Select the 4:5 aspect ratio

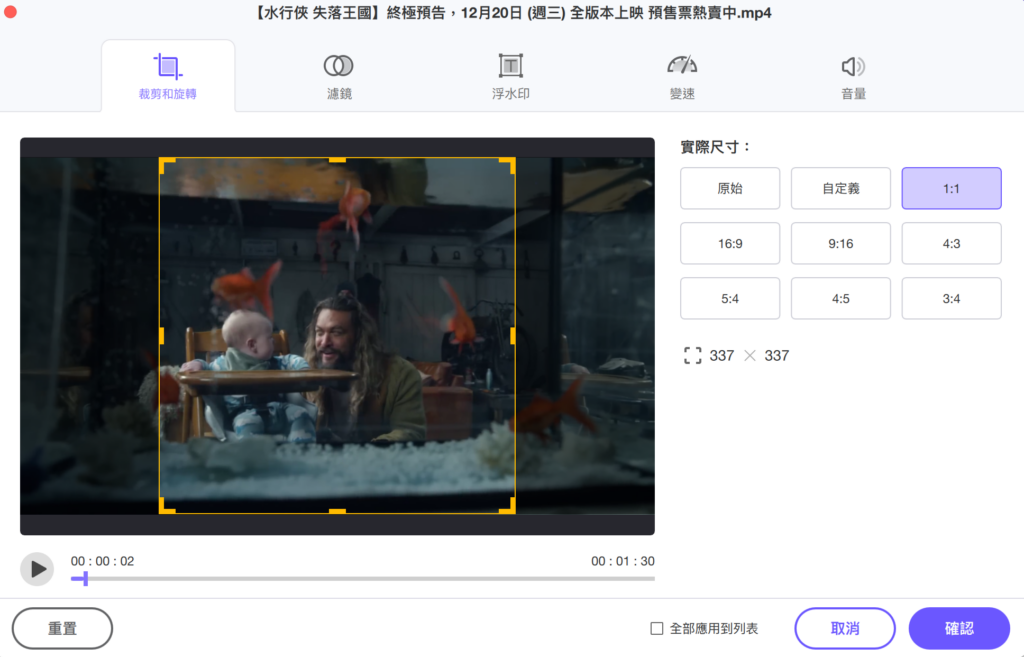click(840, 298)
